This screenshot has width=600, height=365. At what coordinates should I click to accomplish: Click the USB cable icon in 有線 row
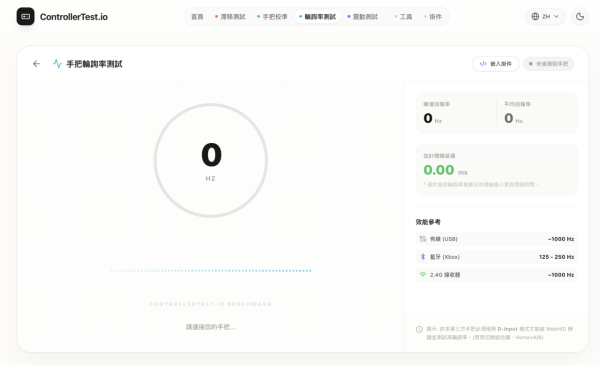point(422,239)
